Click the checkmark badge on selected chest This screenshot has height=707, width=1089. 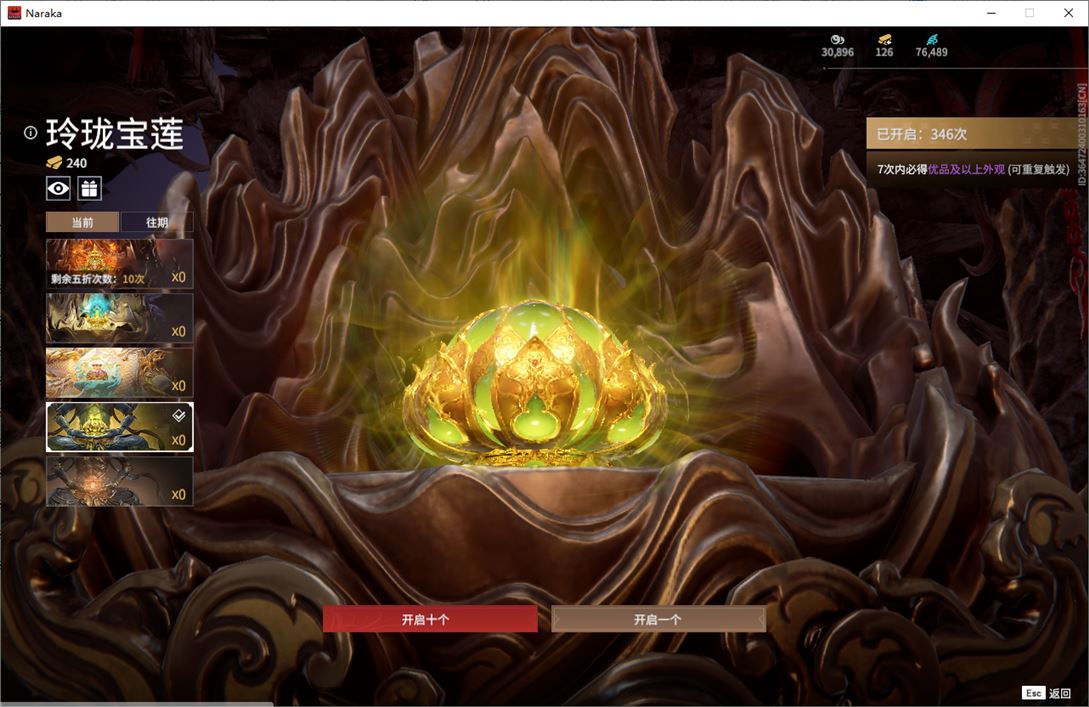(x=178, y=415)
